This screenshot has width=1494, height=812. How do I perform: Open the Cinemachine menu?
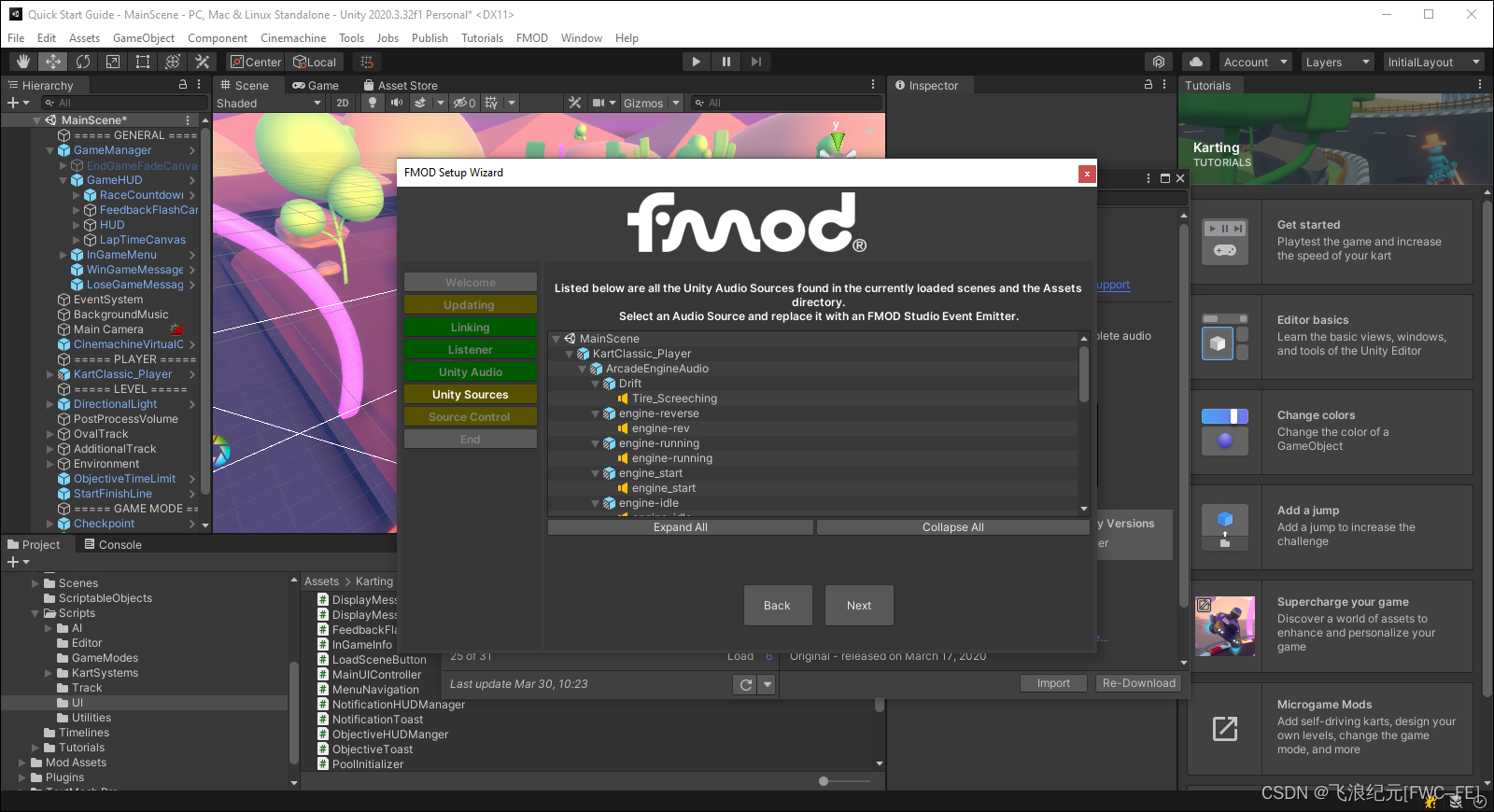point(293,38)
